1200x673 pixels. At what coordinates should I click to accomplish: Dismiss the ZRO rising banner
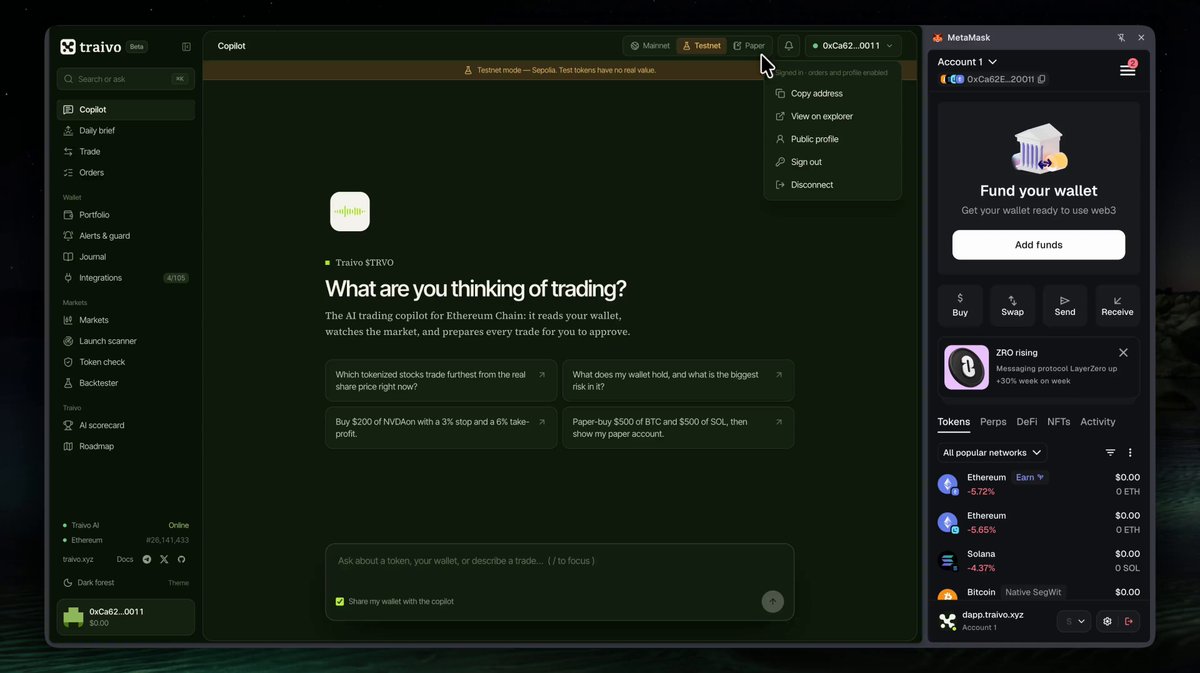tap(1123, 353)
